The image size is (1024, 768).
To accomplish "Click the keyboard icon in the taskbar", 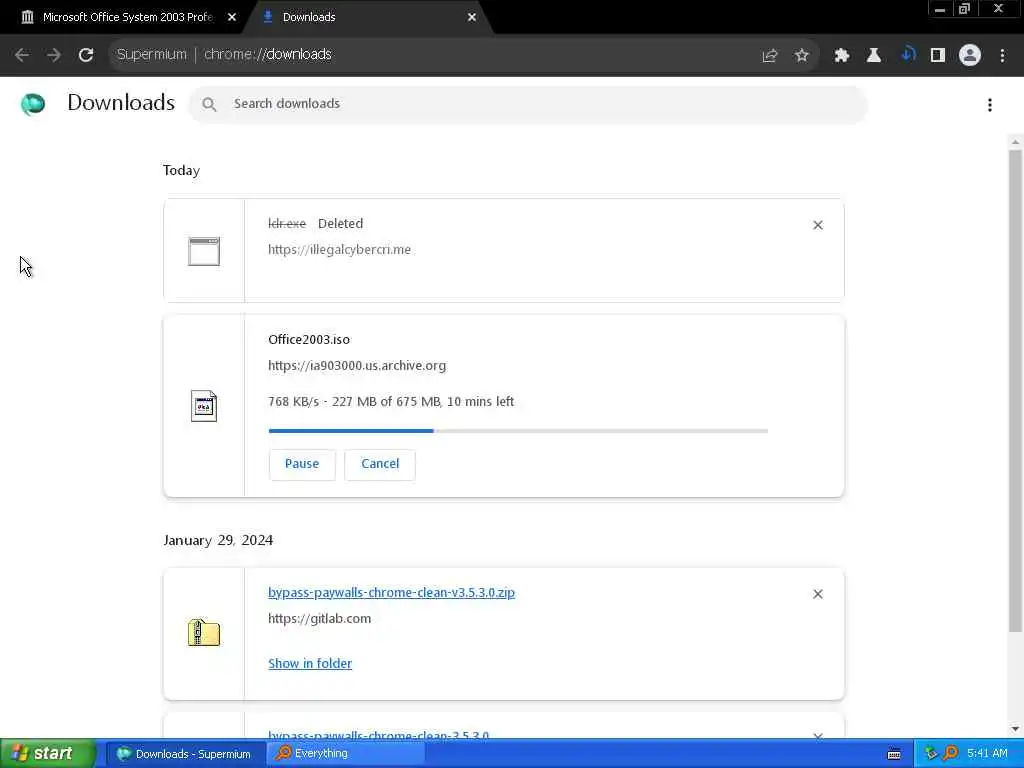I will [x=894, y=754].
